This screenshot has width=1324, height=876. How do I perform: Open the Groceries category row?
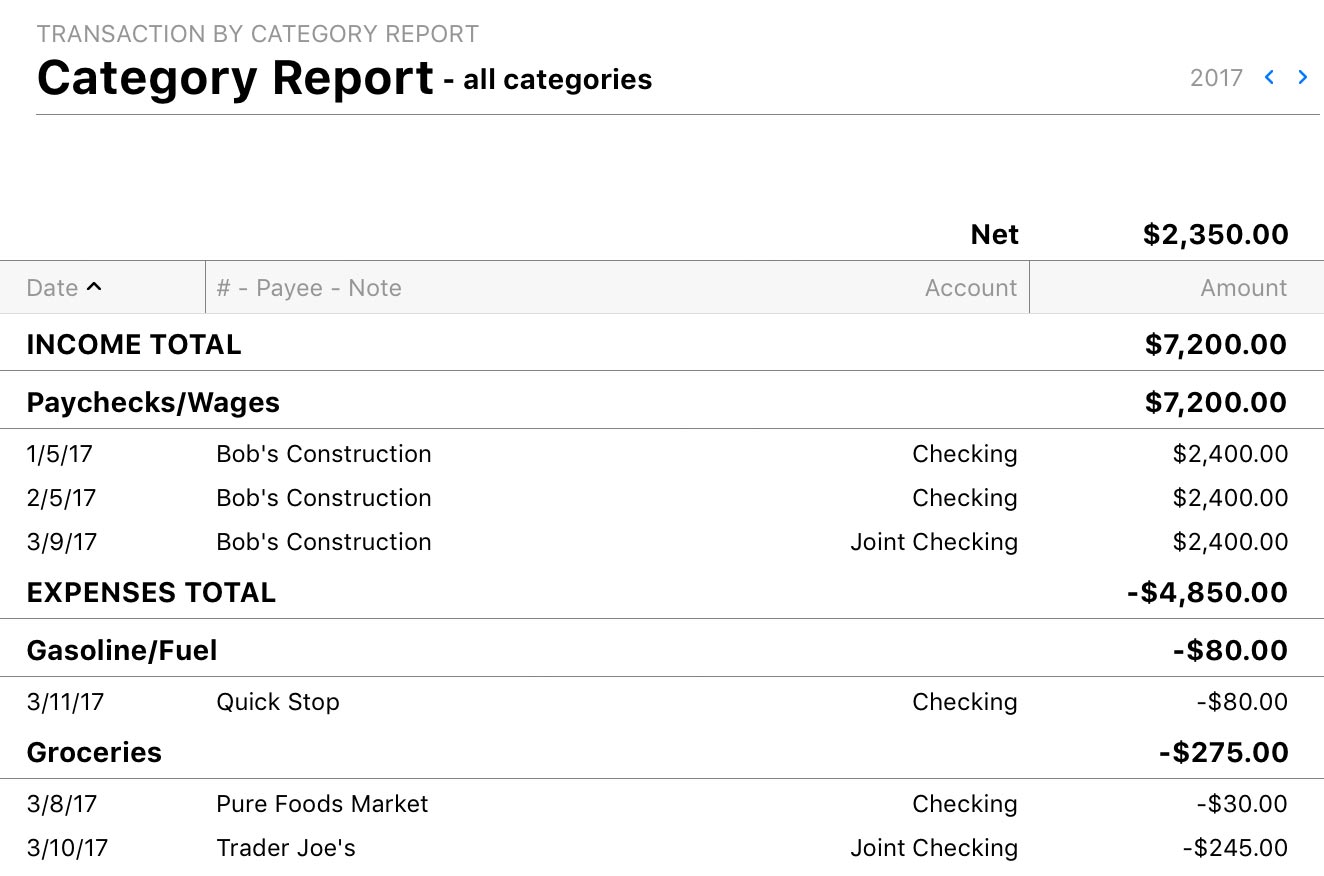point(94,753)
